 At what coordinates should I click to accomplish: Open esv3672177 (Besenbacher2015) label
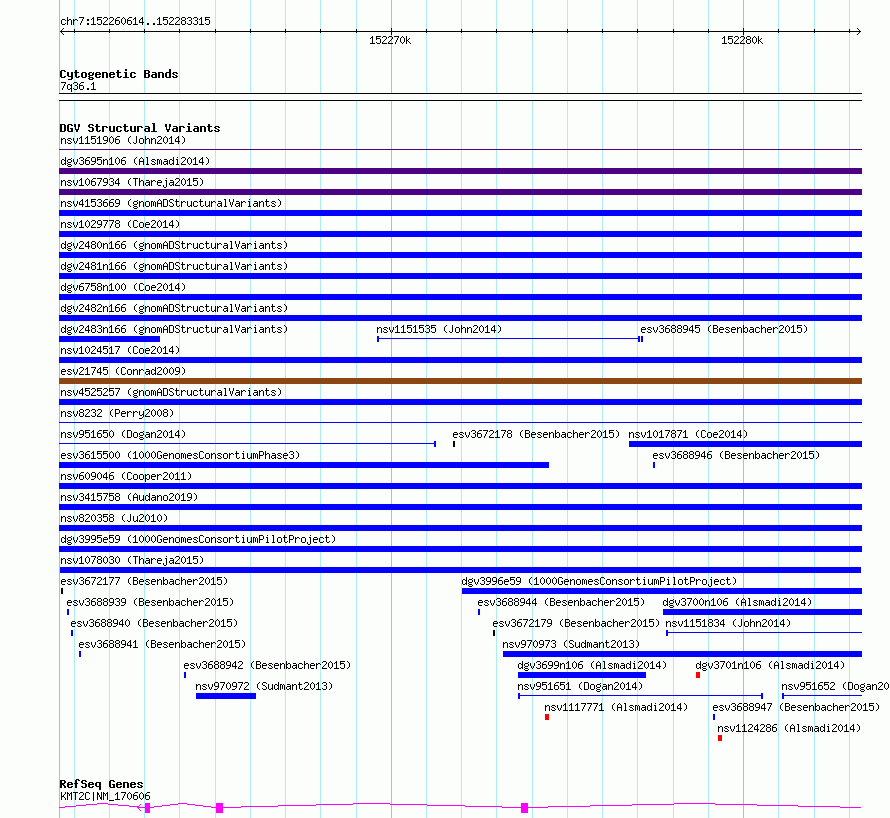pos(144,581)
